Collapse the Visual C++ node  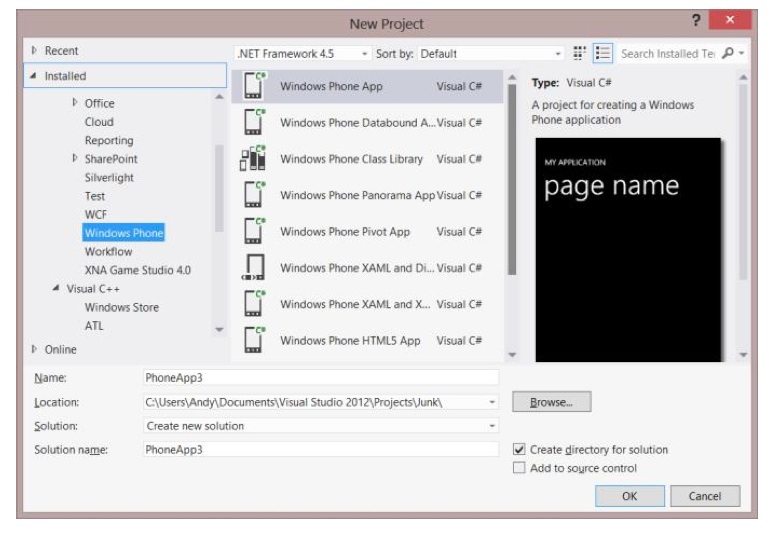click(56, 288)
